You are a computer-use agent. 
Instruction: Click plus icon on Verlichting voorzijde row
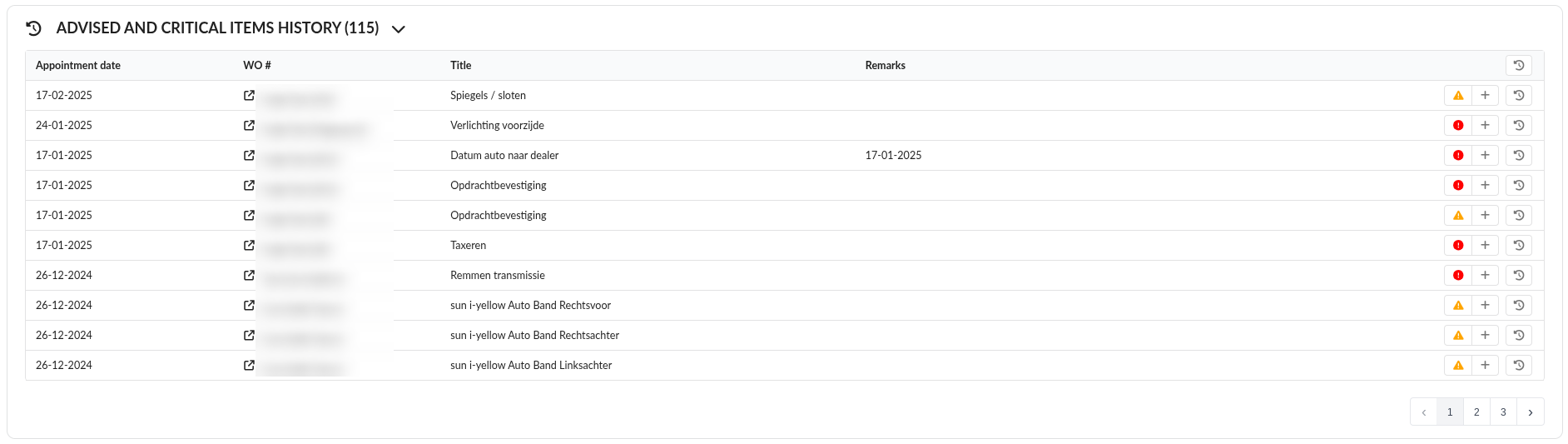(x=1485, y=126)
